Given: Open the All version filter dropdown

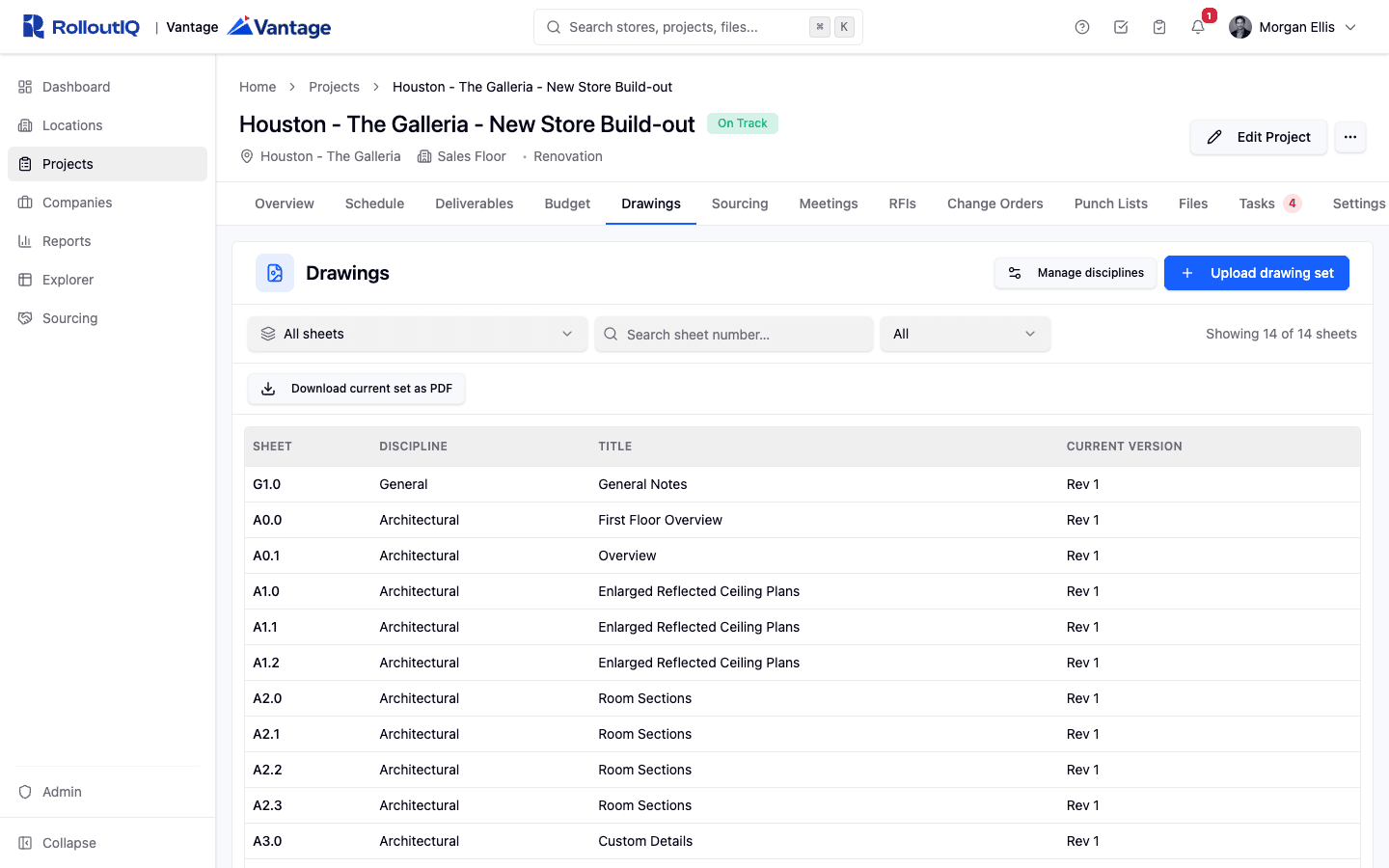Looking at the screenshot, I should click(965, 334).
